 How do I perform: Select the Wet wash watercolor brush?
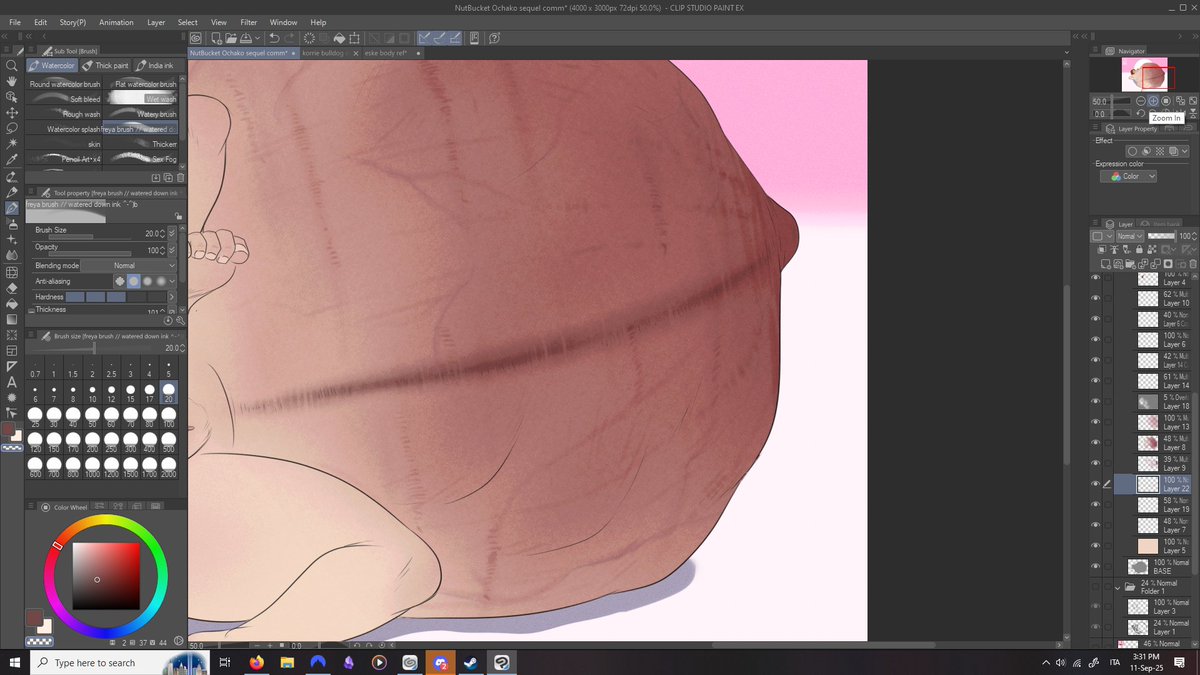click(160, 99)
